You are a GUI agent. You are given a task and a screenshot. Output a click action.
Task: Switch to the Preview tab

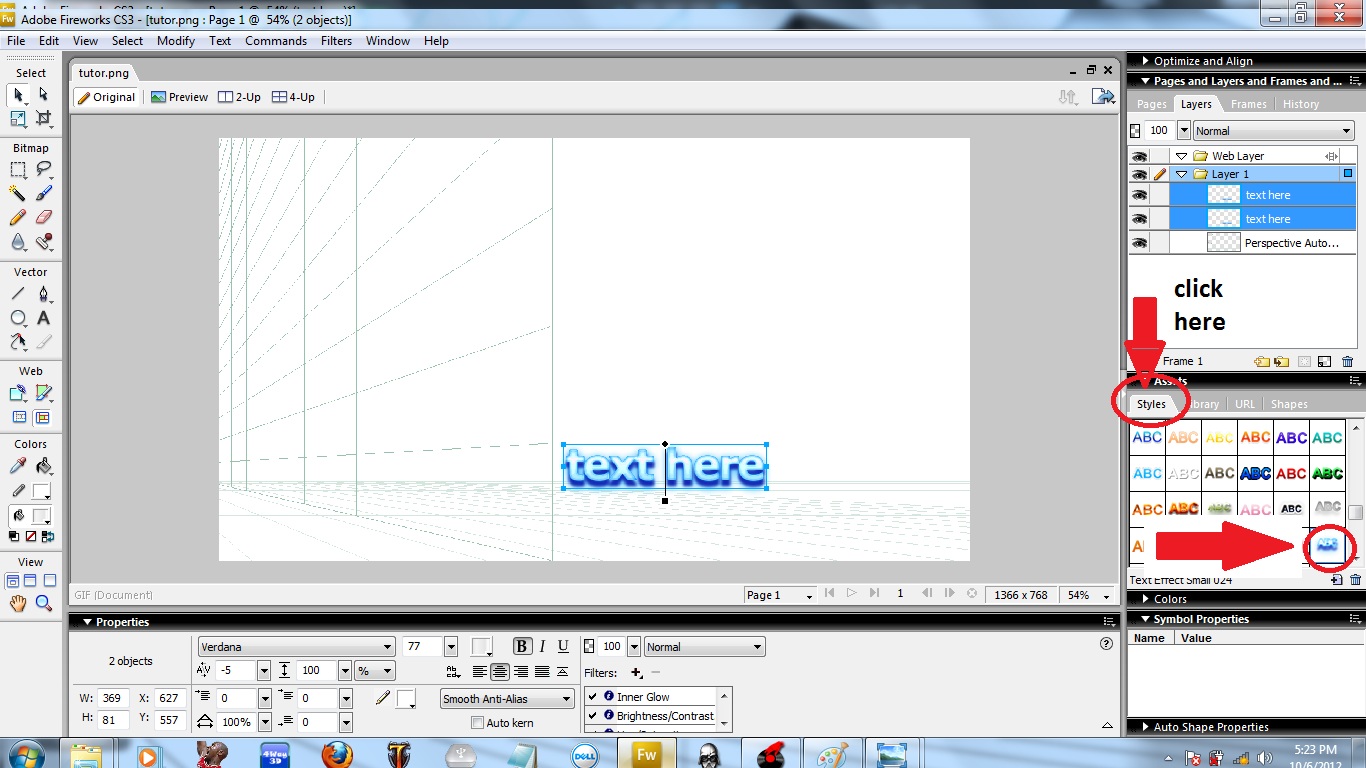[x=180, y=97]
